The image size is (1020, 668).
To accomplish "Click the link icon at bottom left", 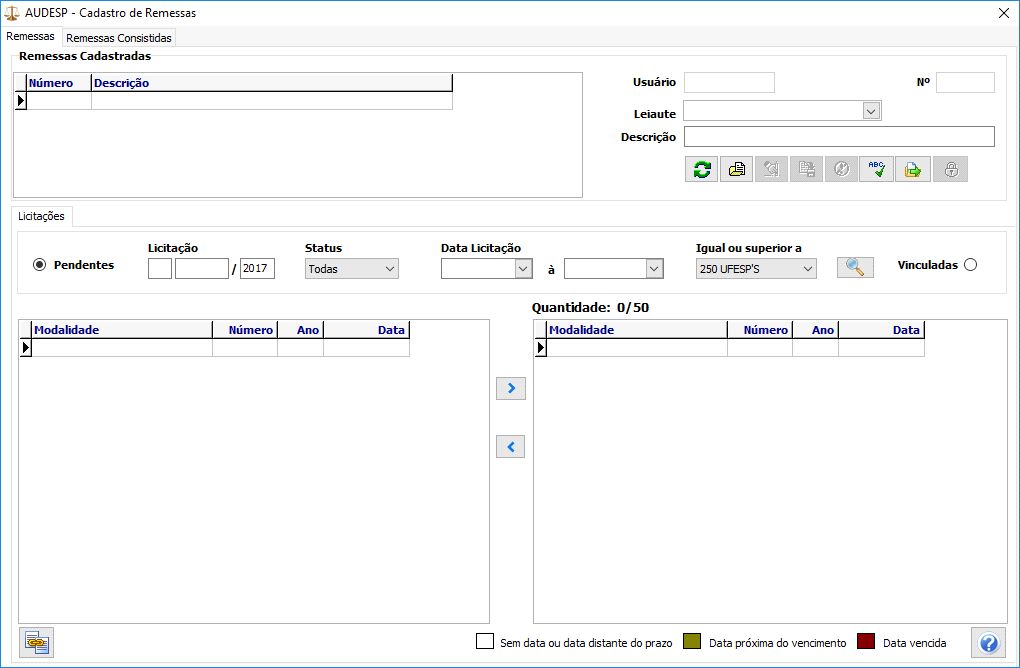I will click(x=37, y=642).
